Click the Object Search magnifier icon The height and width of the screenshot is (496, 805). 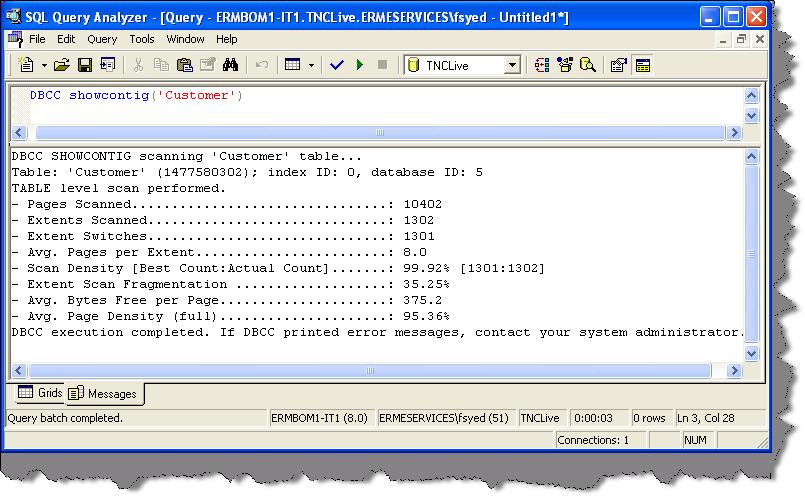[x=588, y=65]
